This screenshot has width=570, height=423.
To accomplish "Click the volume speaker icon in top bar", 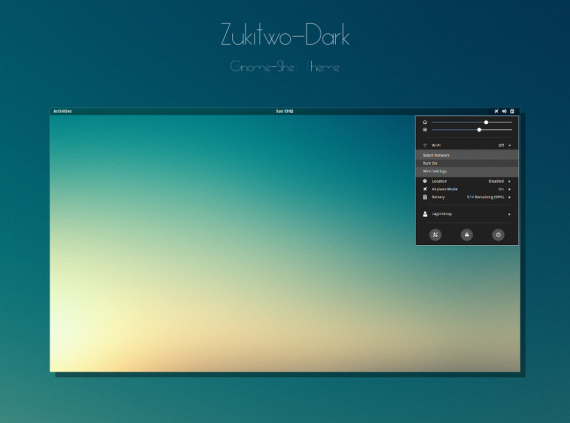I will (504, 111).
